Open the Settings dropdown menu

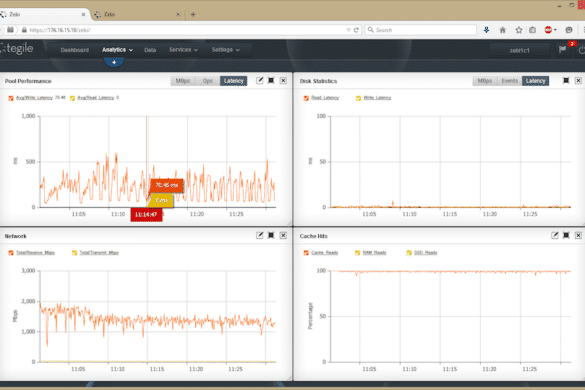(225, 50)
